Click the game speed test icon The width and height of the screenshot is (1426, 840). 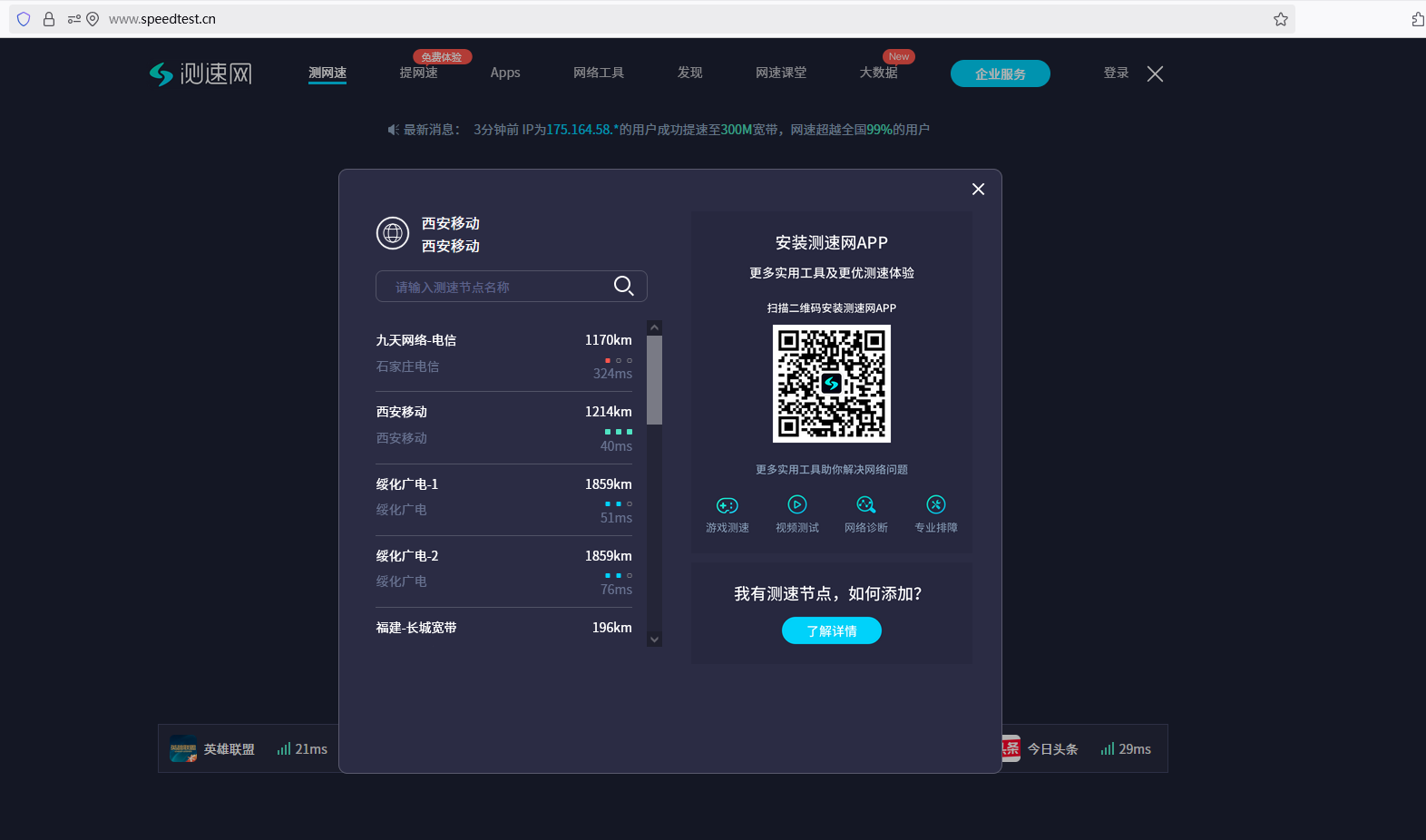point(728,505)
